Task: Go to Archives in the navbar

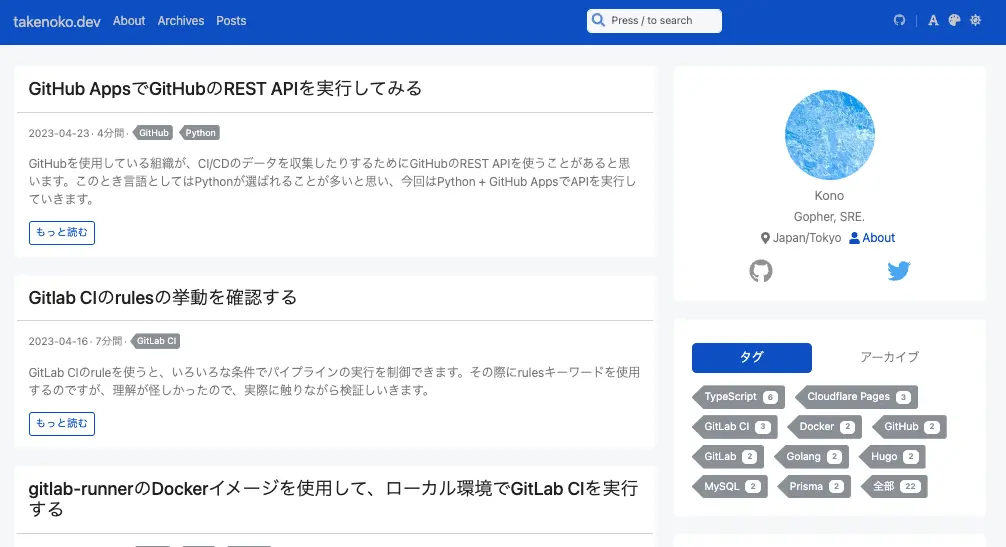Action: tap(181, 21)
